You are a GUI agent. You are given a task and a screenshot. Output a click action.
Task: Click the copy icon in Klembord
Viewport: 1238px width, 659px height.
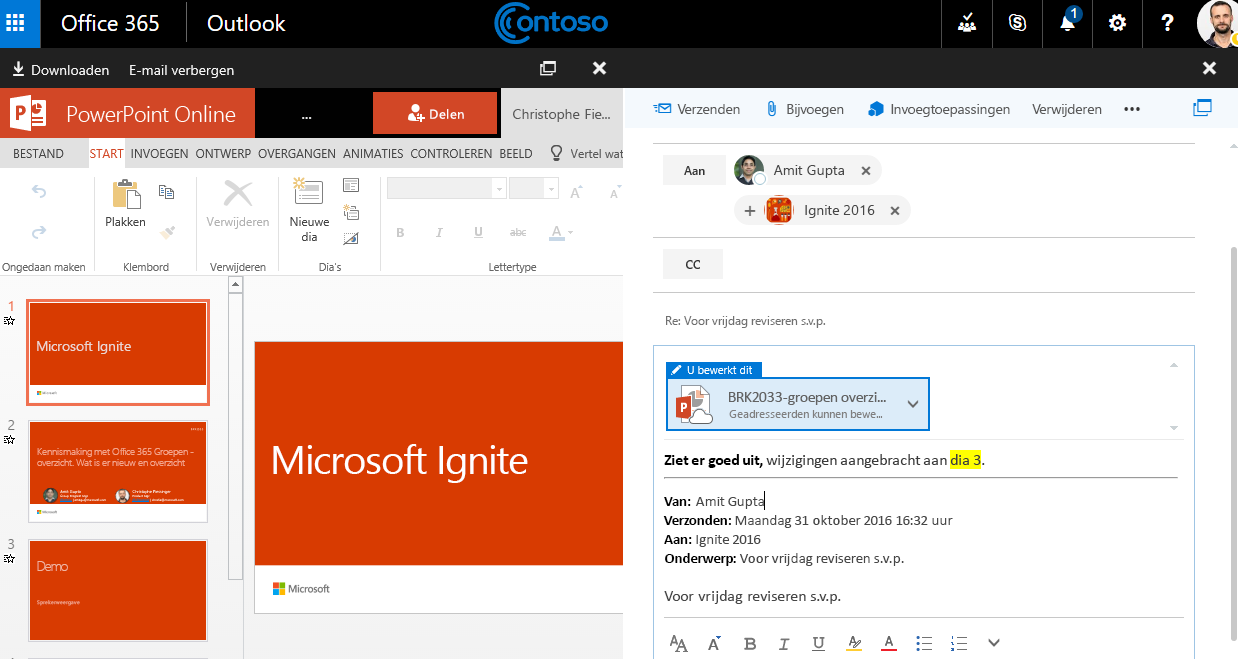[167, 192]
